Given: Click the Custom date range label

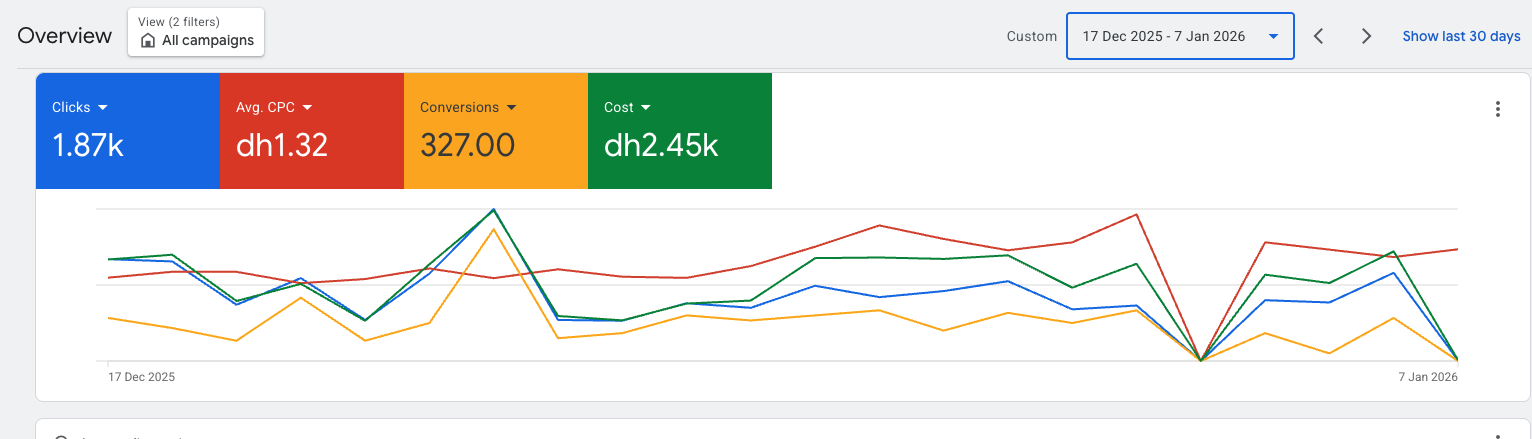Looking at the screenshot, I should [1031, 36].
